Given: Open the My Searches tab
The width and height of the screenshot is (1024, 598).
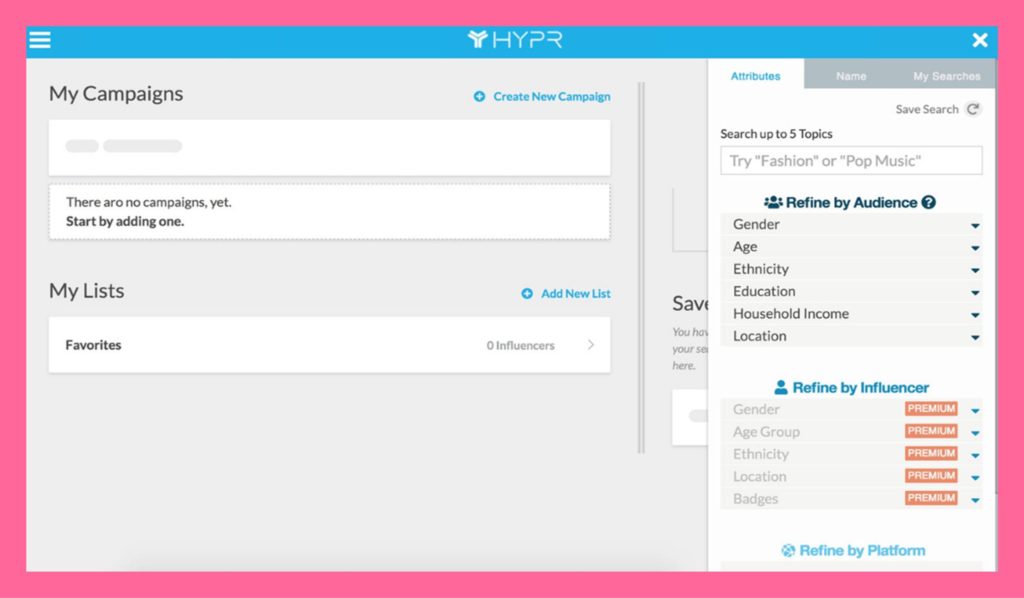Looking at the screenshot, I should coord(946,76).
